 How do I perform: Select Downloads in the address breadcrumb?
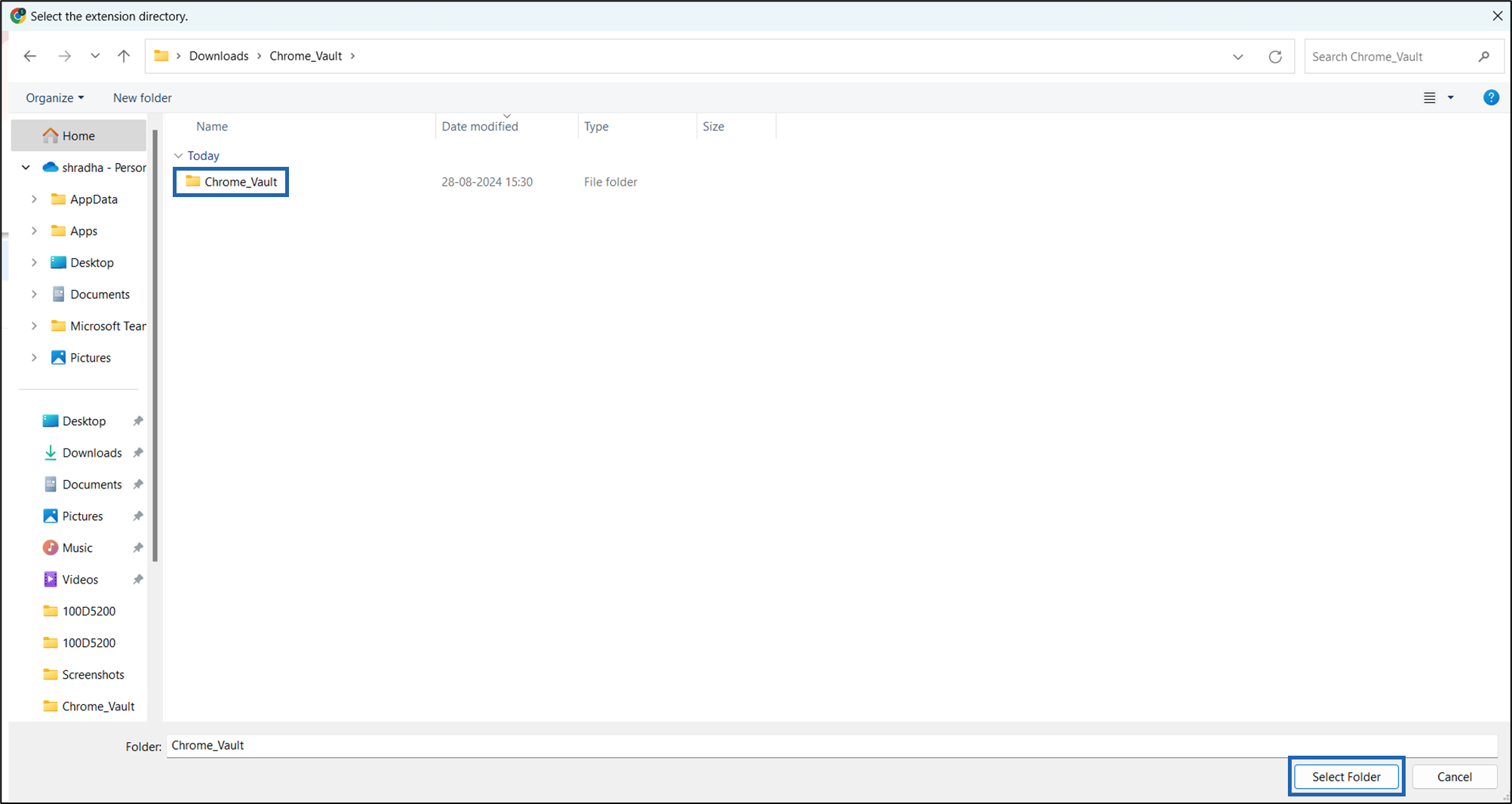pos(219,56)
